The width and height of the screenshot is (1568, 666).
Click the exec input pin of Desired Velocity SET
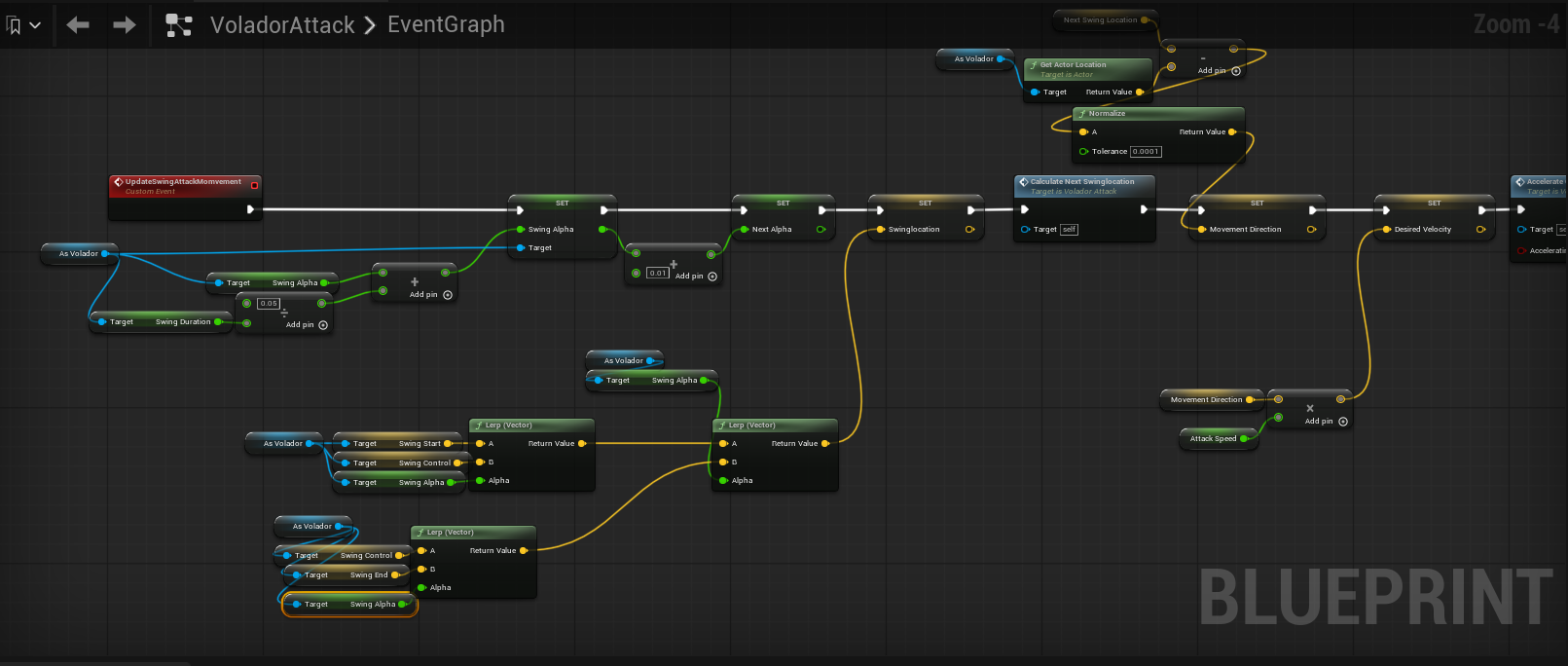coord(1387,209)
